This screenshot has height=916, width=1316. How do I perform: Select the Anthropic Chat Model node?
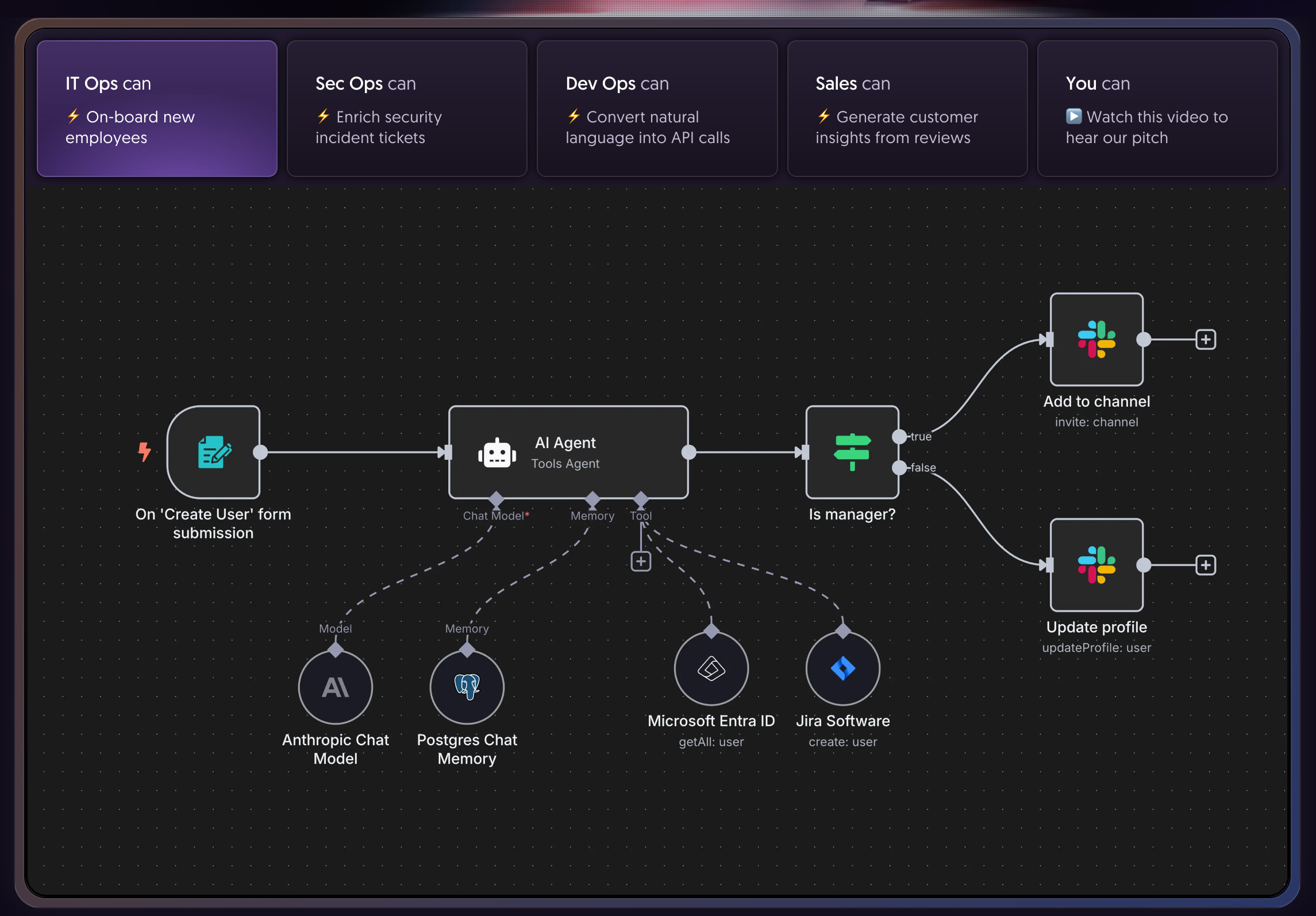(x=336, y=687)
